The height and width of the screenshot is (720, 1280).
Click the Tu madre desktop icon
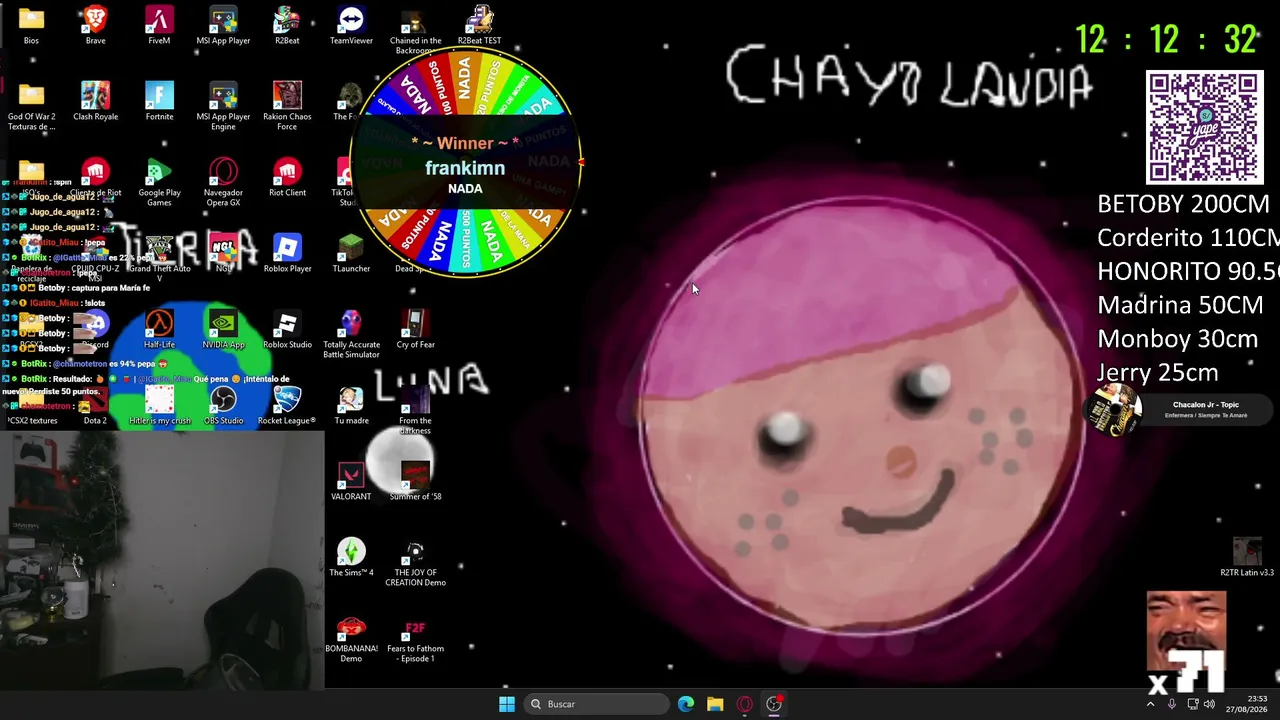coord(351,406)
